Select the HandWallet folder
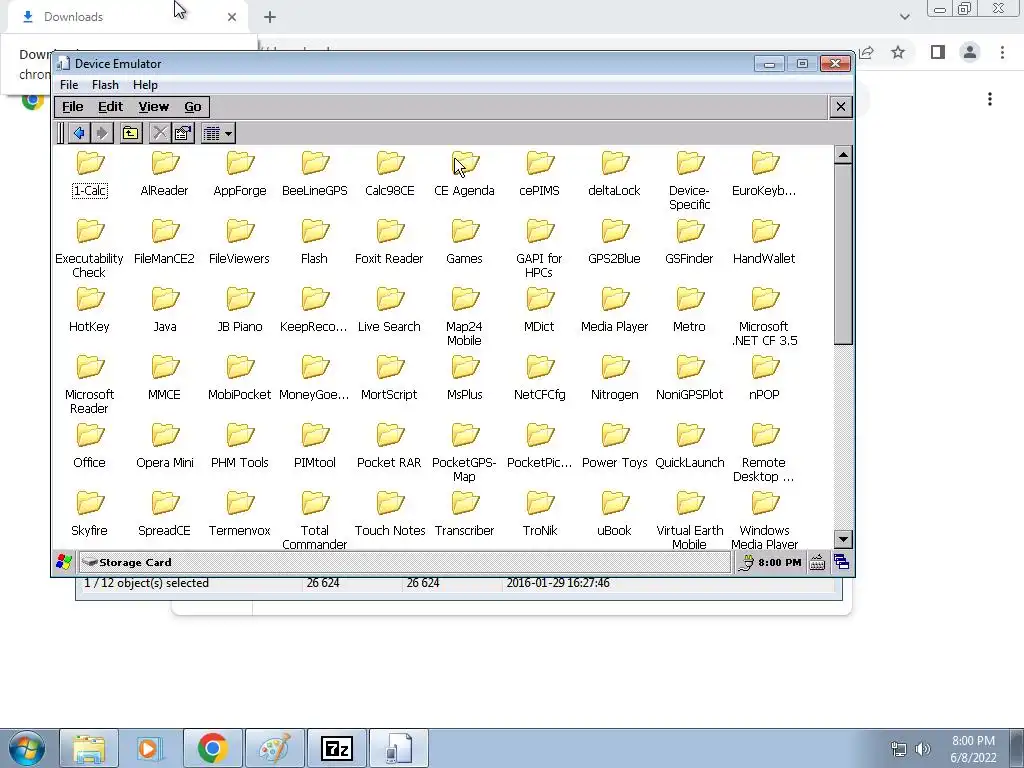 click(x=764, y=242)
